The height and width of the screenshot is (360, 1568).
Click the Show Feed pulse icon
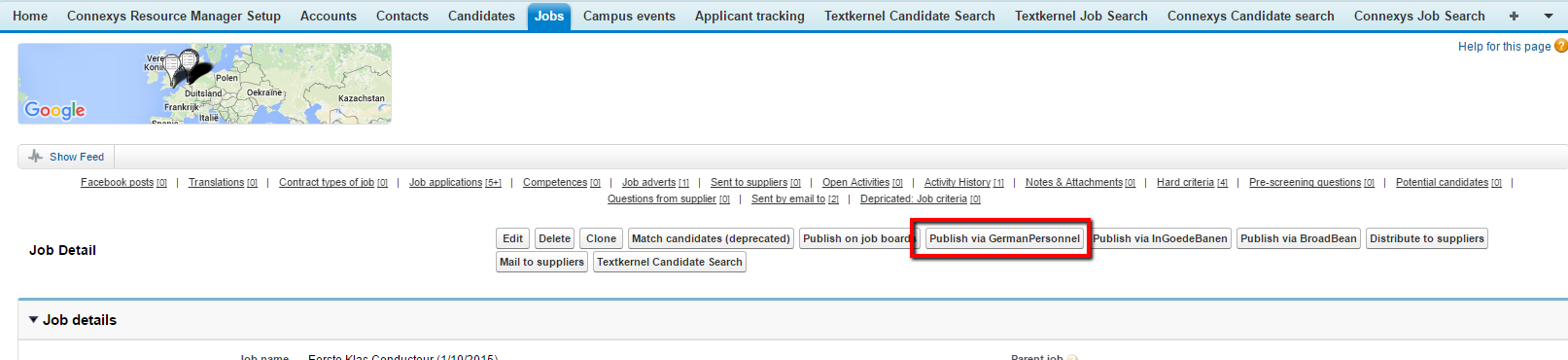(x=36, y=156)
